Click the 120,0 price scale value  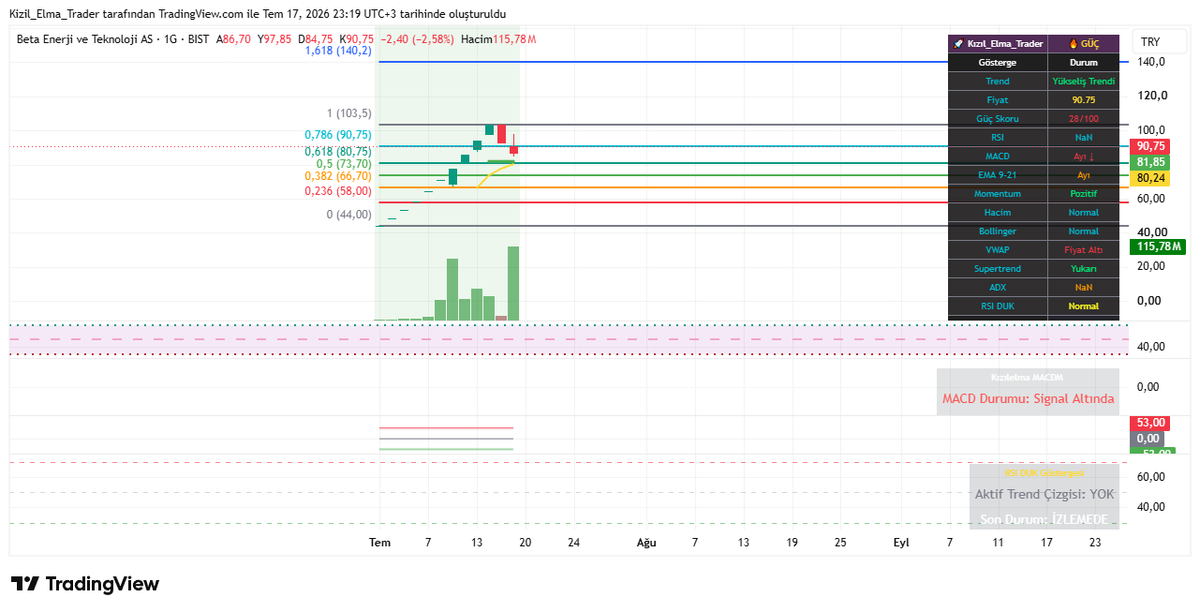1151,96
